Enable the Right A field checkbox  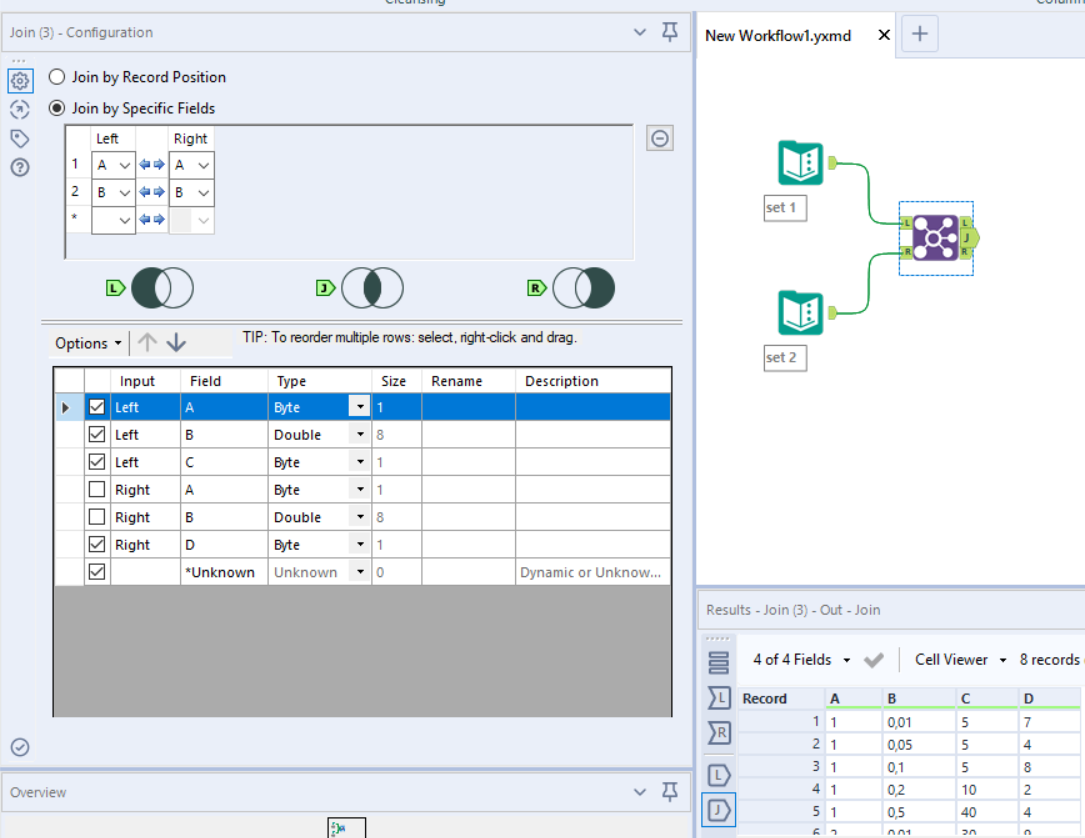pos(97,490)
